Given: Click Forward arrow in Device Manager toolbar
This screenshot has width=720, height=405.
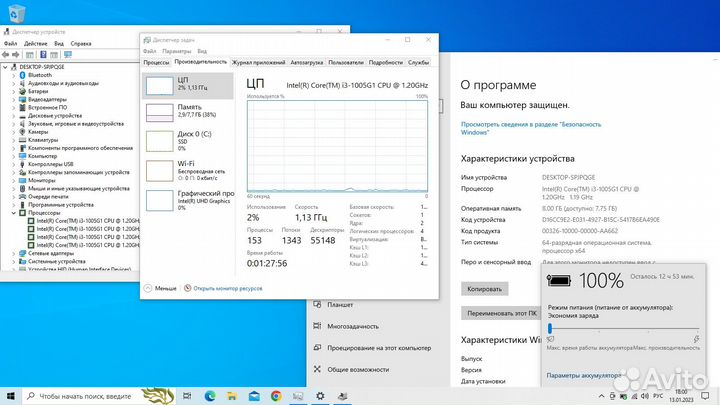Looking at the screenshot, I should coord(16,55).
